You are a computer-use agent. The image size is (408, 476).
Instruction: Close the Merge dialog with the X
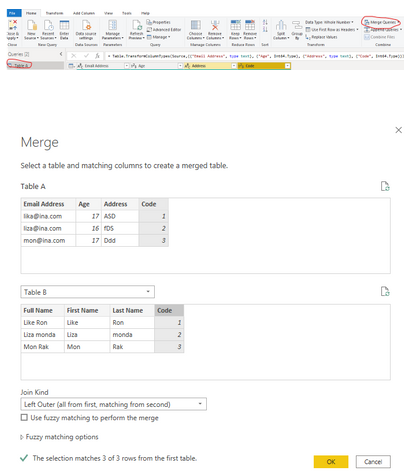398,130
